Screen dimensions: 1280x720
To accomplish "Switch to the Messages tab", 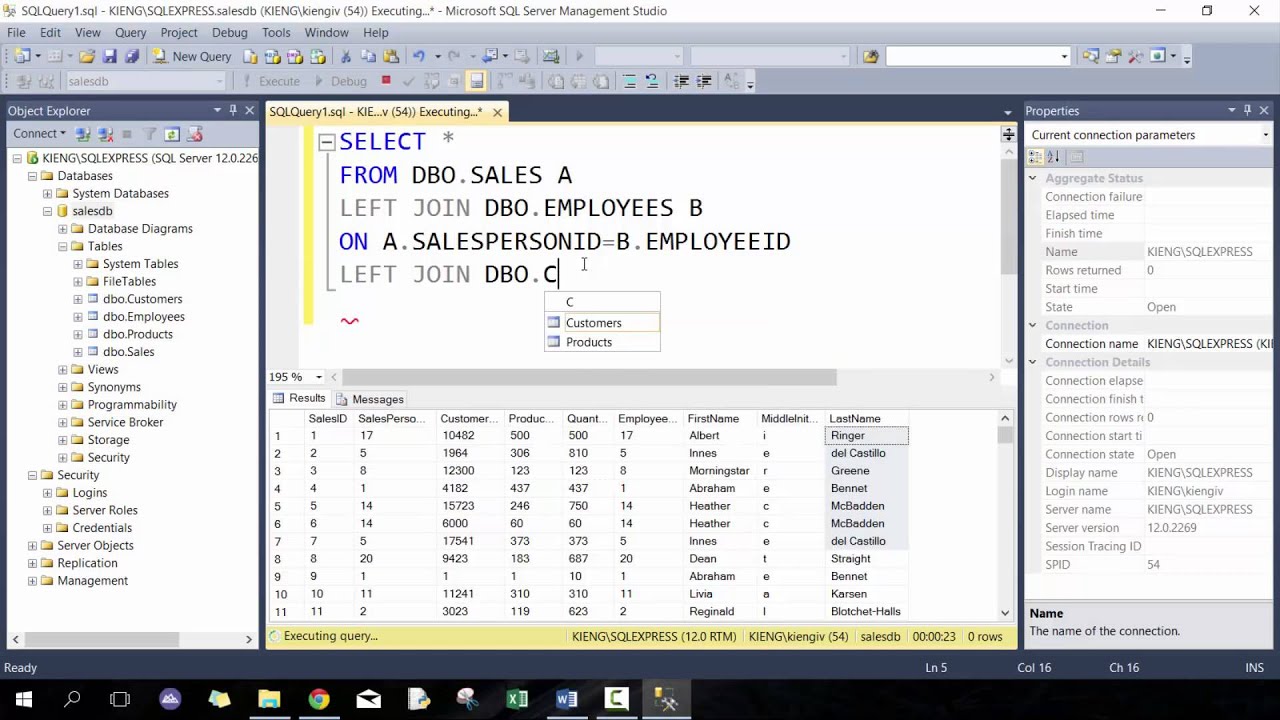I will pos(369,399).
